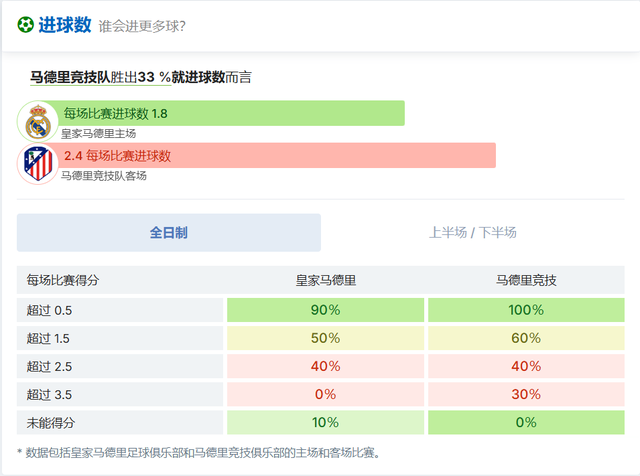Switch to the 上半场 / 下半场 tab
Screen dimensions: 640x476
click(x=473, y=232)
